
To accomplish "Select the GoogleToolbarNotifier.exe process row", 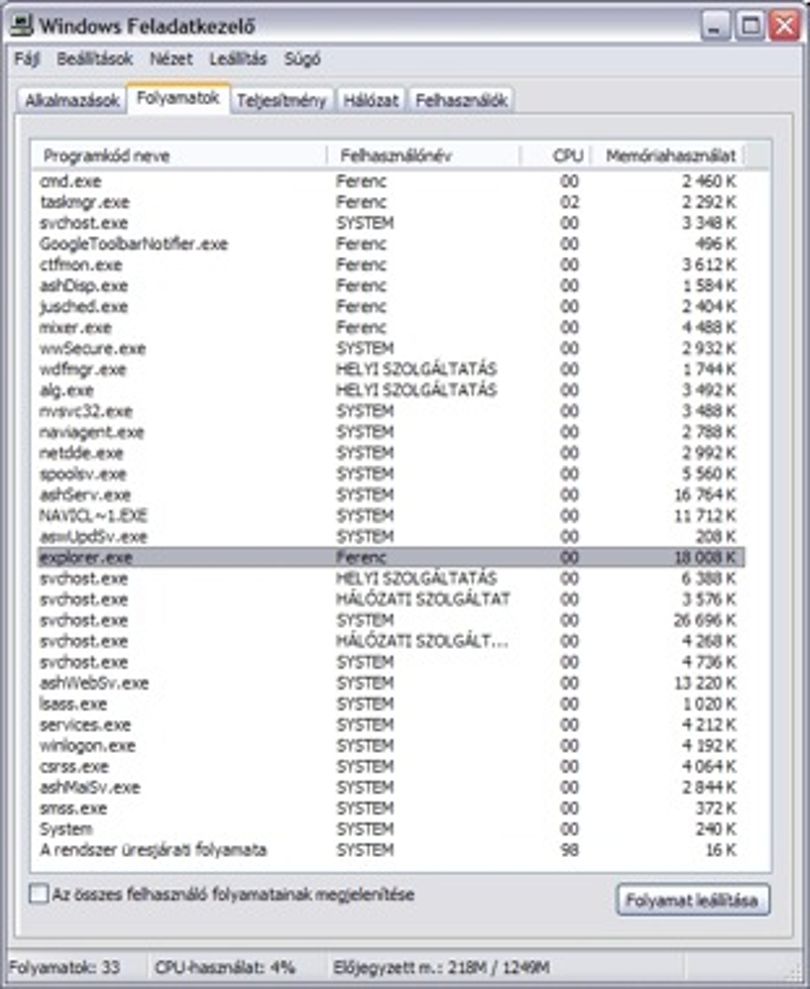I will [x=389, y=244].
